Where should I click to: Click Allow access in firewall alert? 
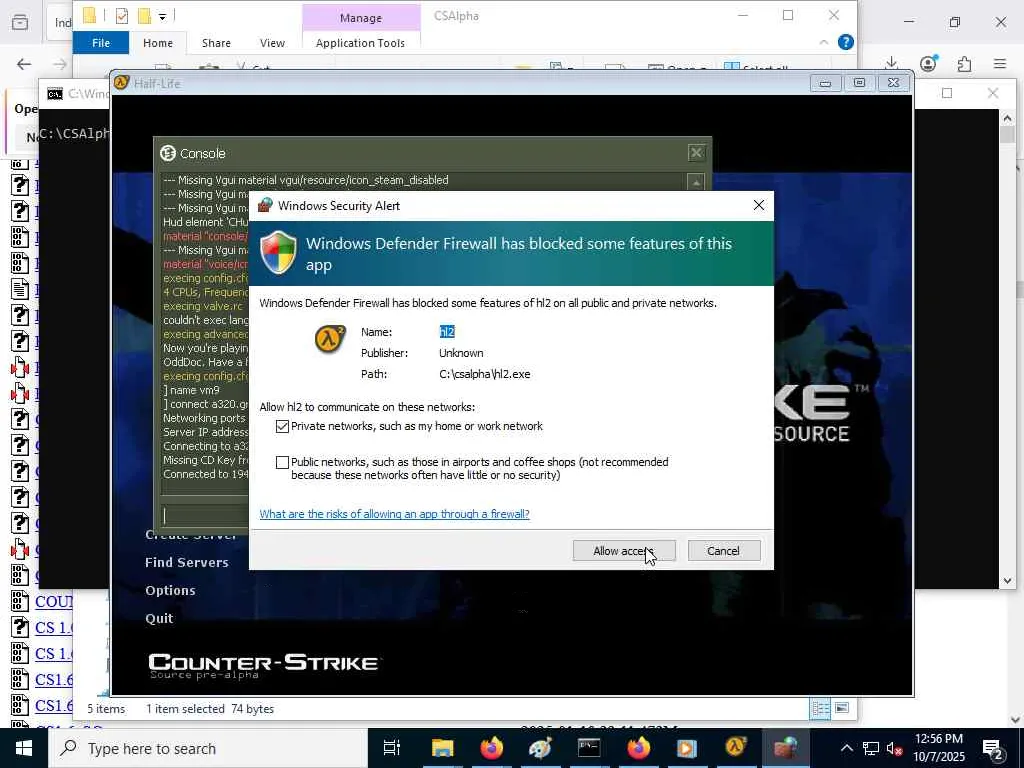[624, 551]
